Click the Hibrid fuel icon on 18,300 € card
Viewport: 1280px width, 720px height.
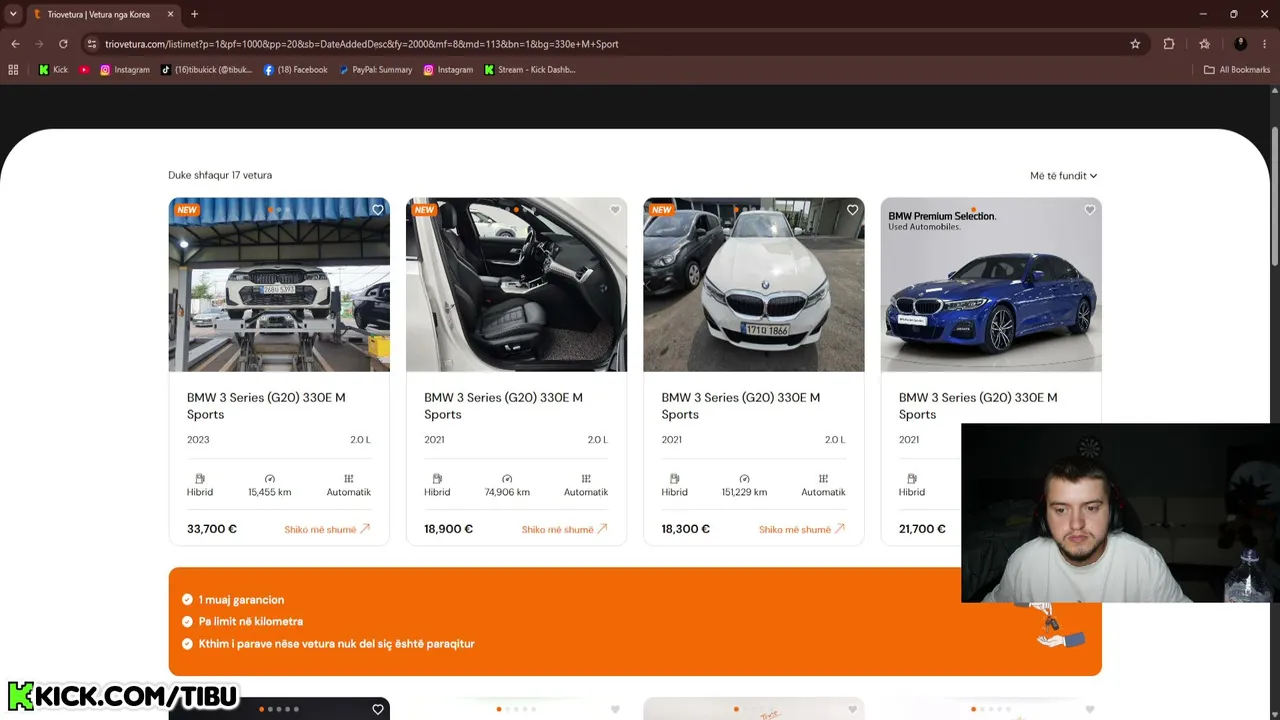click(x=674, y=479)
